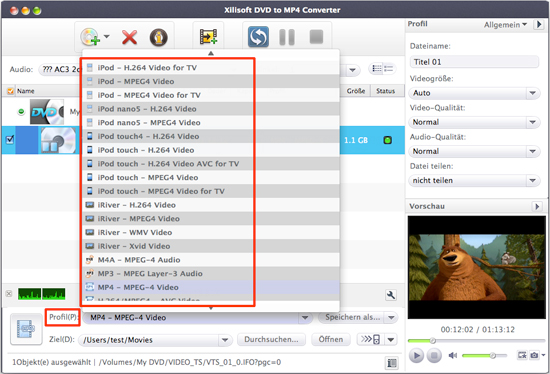Start conversion with the blue convert icon

click(258, 37)
